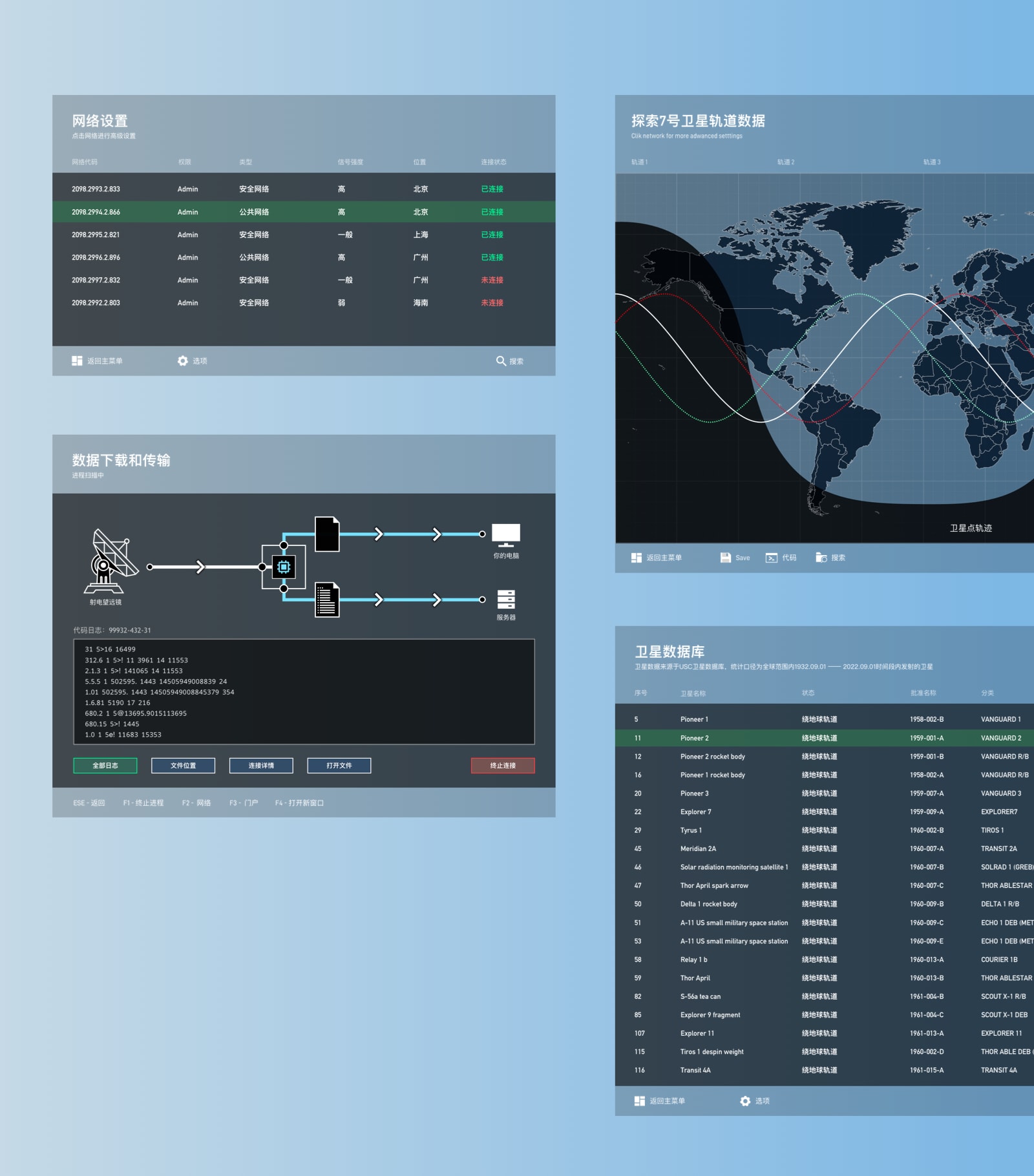Open the 连接详情 button
1034x1176 pixels.
(261, 765)
